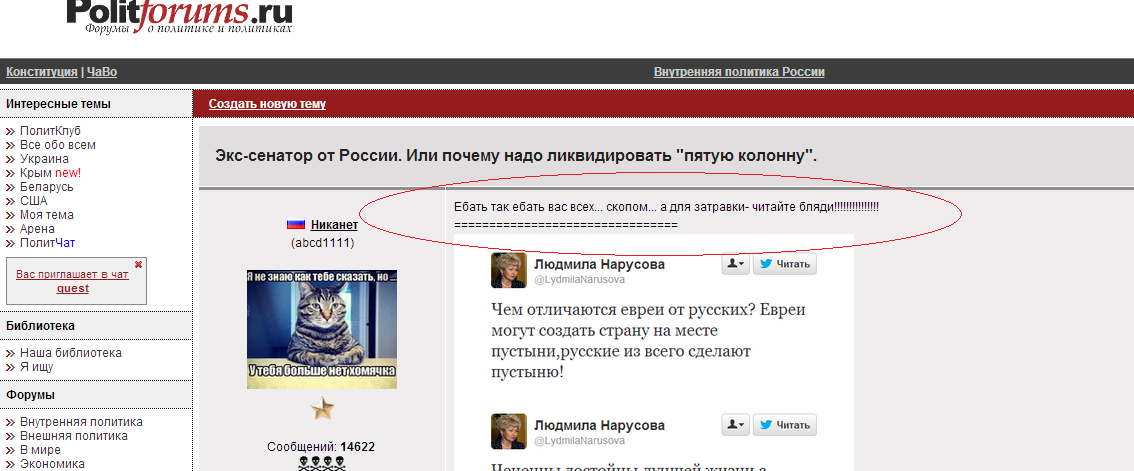The width and height of the screenshot is (1134, 471).
Task: Open Наша библиотека link
Action: [x=71, y=353]
